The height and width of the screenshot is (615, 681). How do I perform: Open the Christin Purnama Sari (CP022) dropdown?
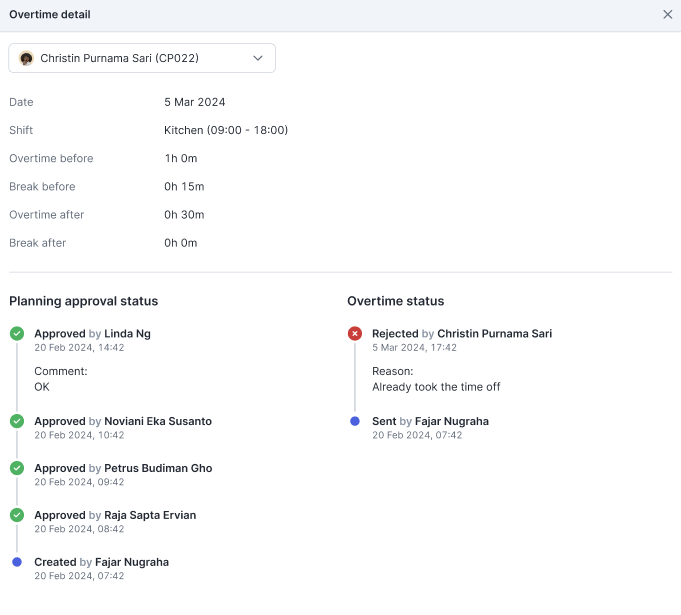coord(142,58)
